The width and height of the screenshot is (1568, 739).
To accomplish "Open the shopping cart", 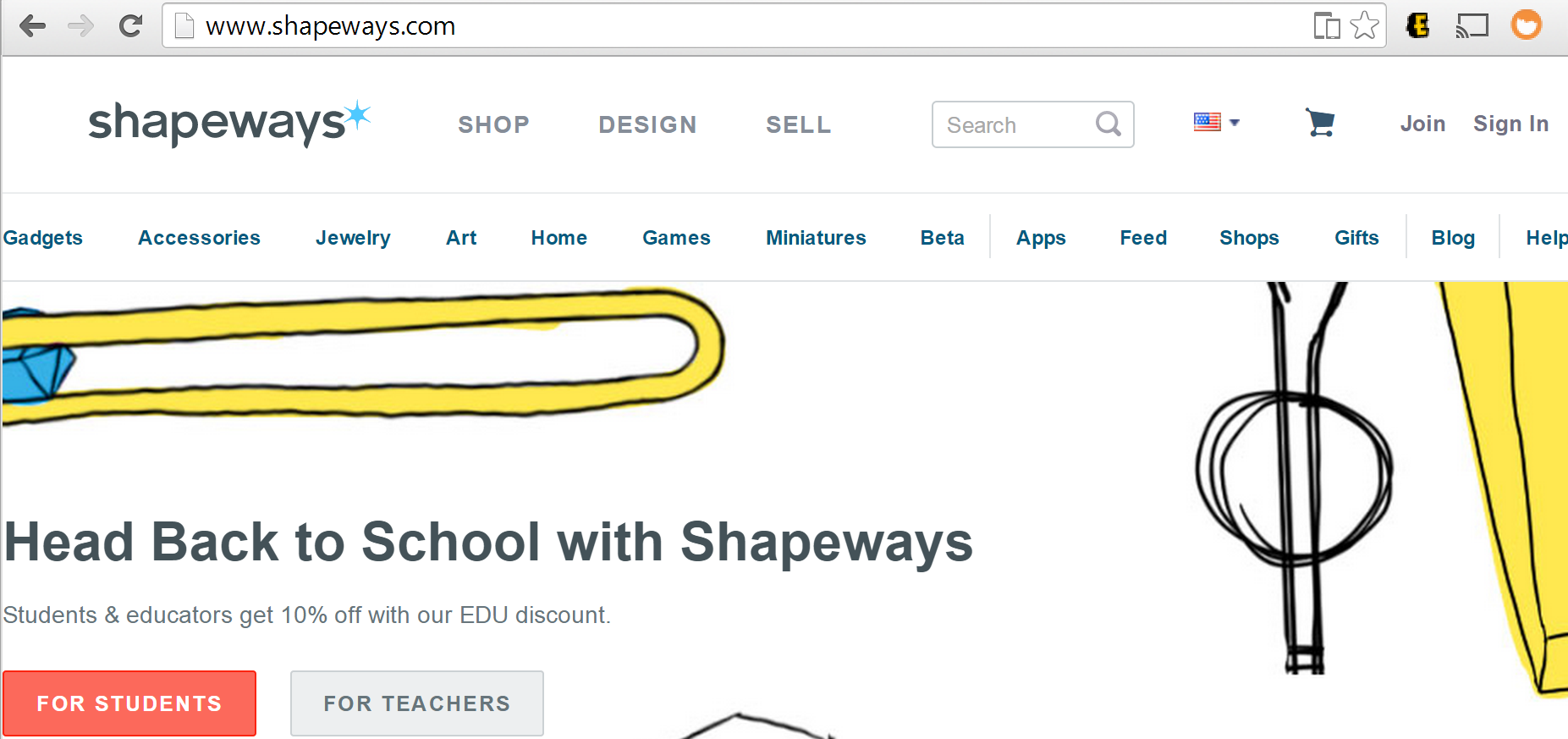I will click(1320, 123).
